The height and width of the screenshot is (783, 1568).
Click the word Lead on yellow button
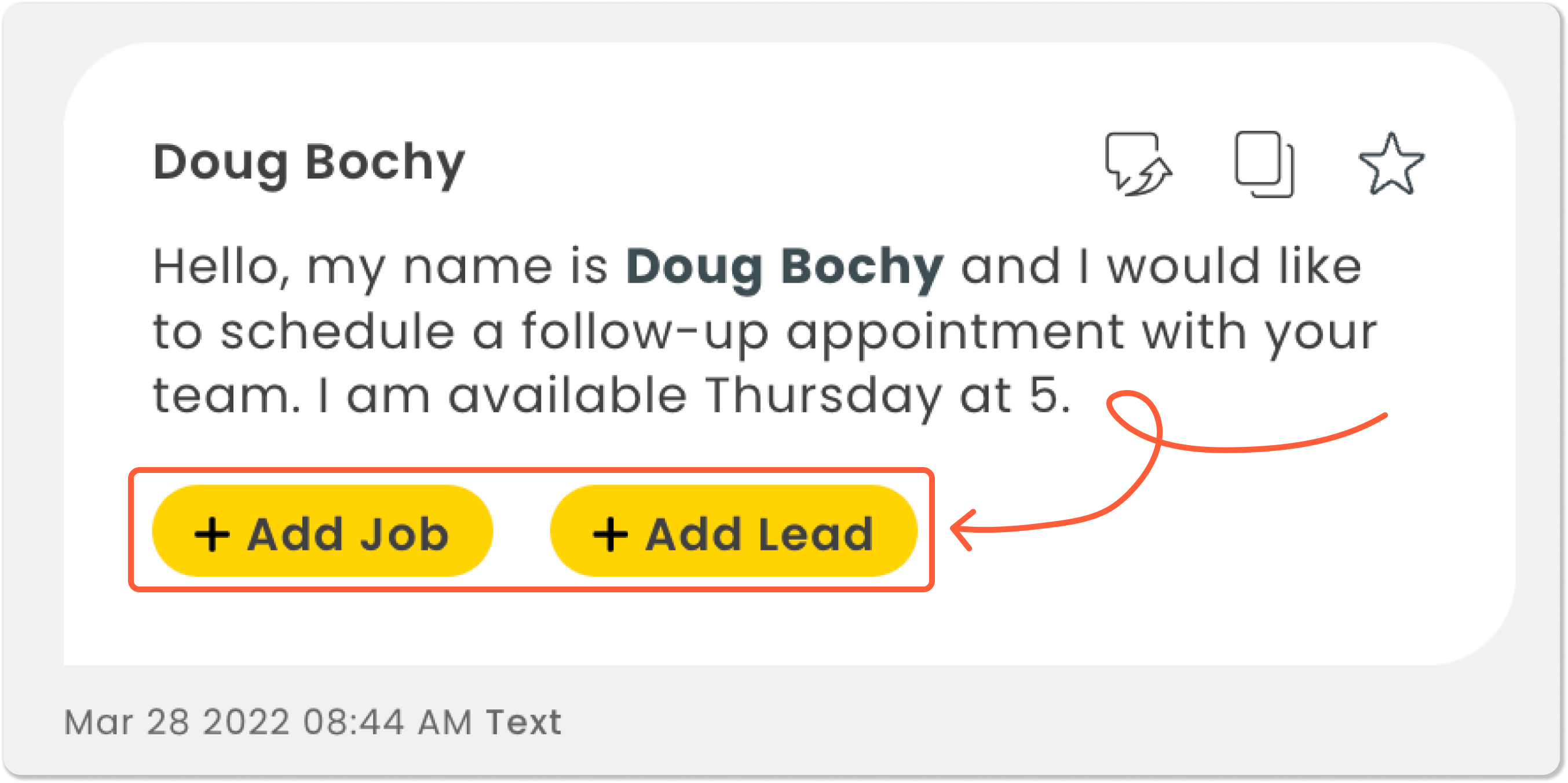[x=816, y=534]
